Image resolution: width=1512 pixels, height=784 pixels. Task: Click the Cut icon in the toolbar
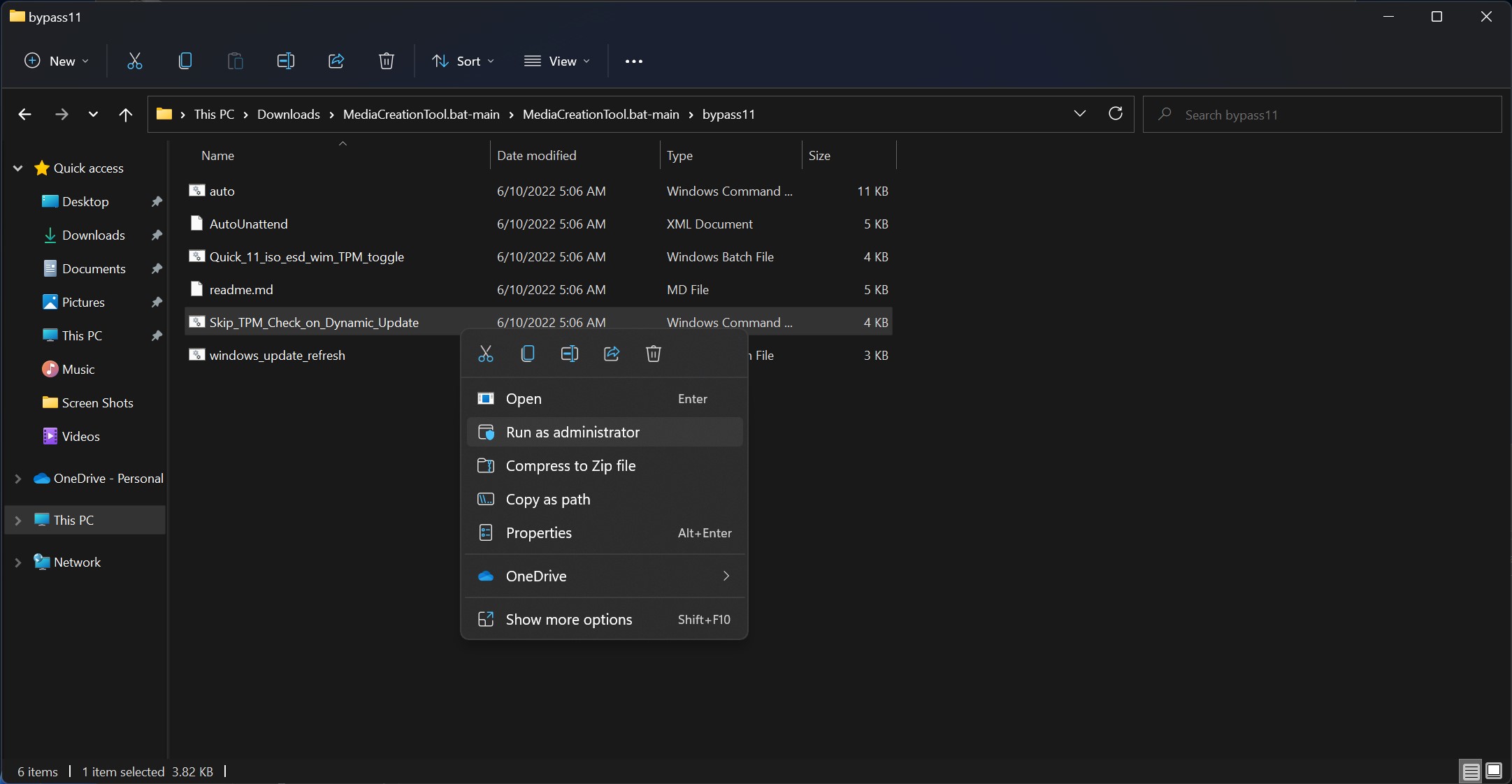pyautogui.click(x=134, y=61)
